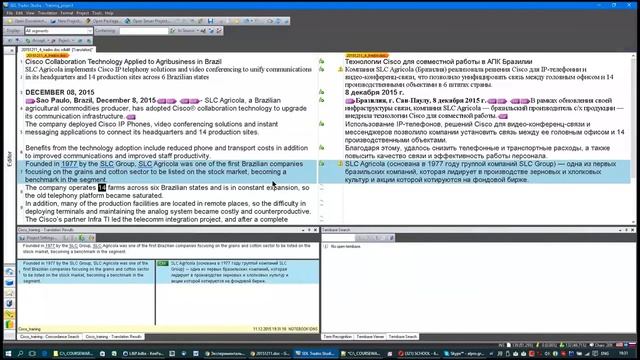Click the green 100% match badge in Translation Results
The width and height of the screenshot is (640, 360).
(162, 264)
